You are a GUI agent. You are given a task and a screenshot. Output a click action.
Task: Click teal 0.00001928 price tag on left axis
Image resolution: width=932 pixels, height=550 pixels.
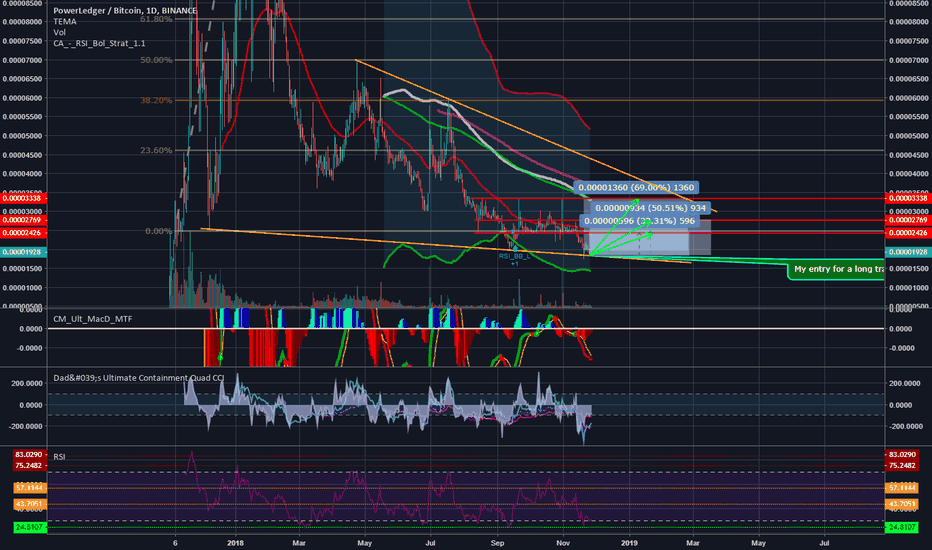coord(23,252)
